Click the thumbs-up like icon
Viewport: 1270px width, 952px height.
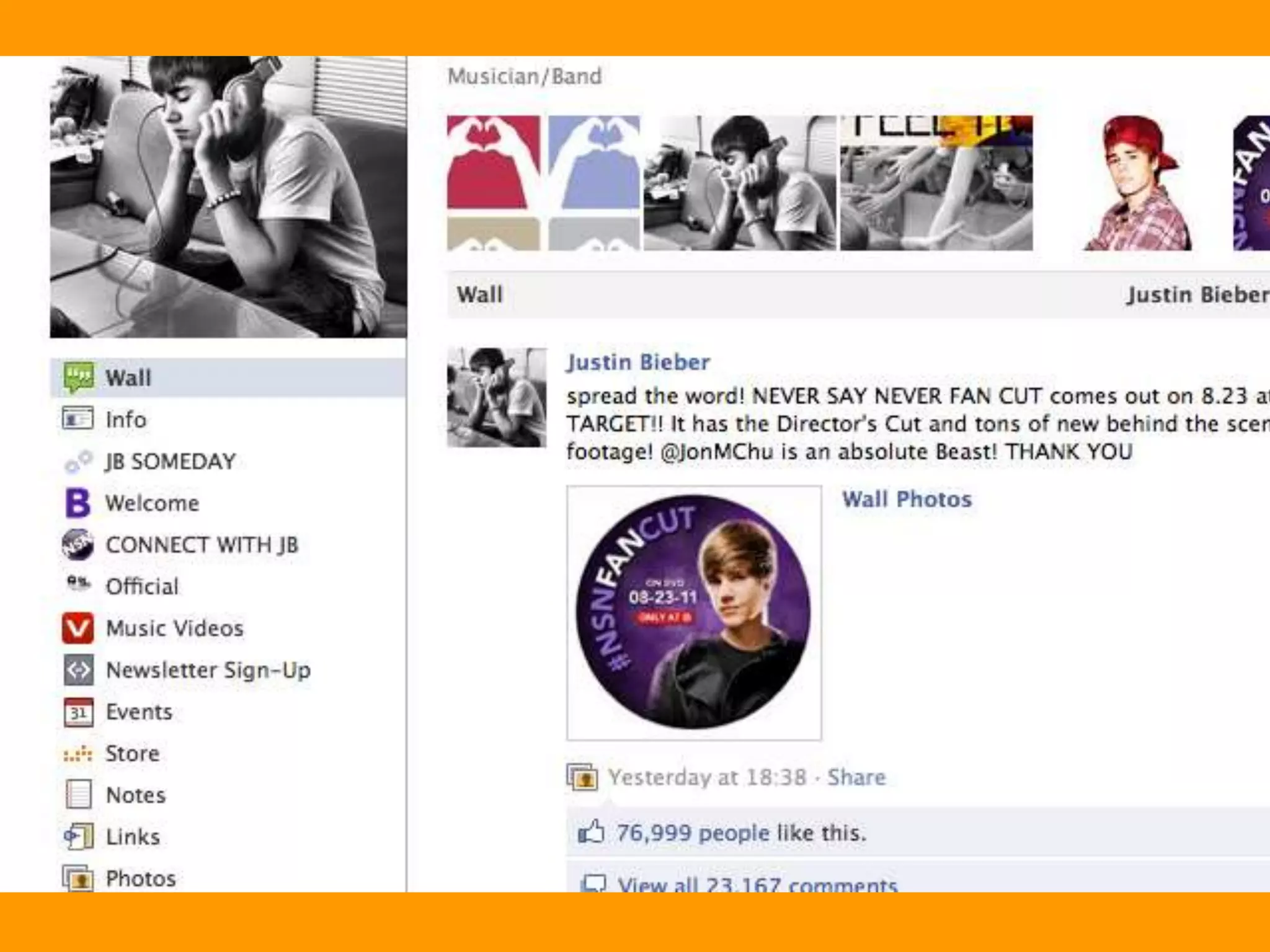pyautogui.click(x=591, y=832)
